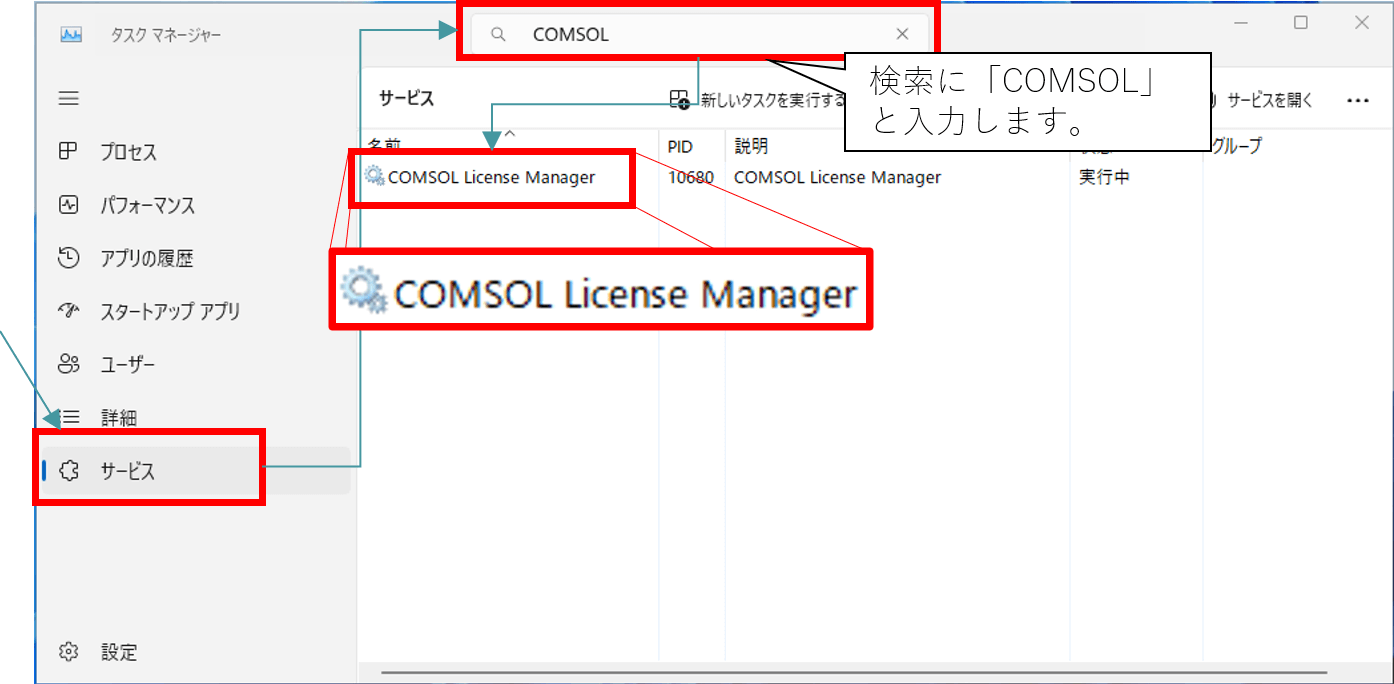The width and height of the screenshot is (1394, 684).
Task: Open the パフォーマンス page
Action: pos(146,205)
